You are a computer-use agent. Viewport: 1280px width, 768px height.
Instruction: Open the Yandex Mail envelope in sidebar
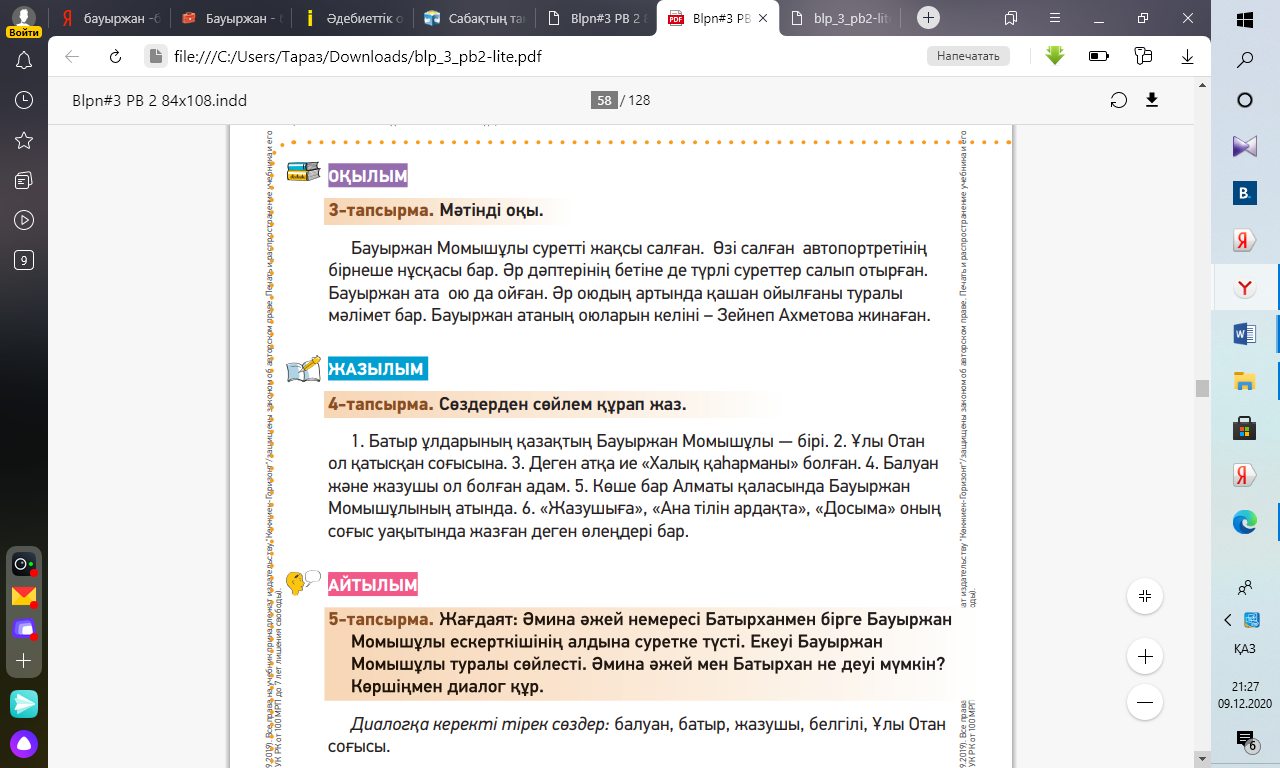(x=24, y=597)
